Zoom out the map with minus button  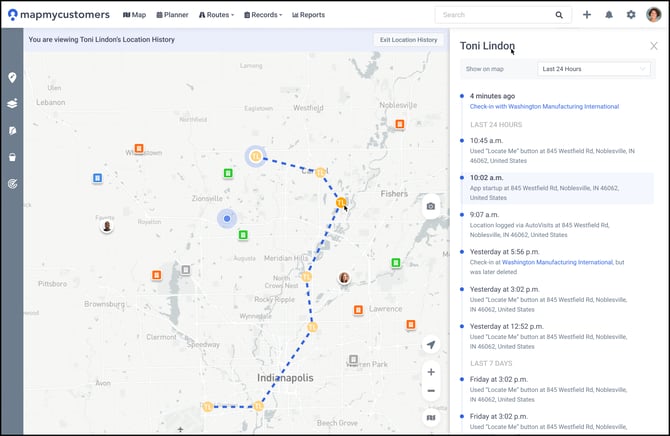(x=430, y=391)
